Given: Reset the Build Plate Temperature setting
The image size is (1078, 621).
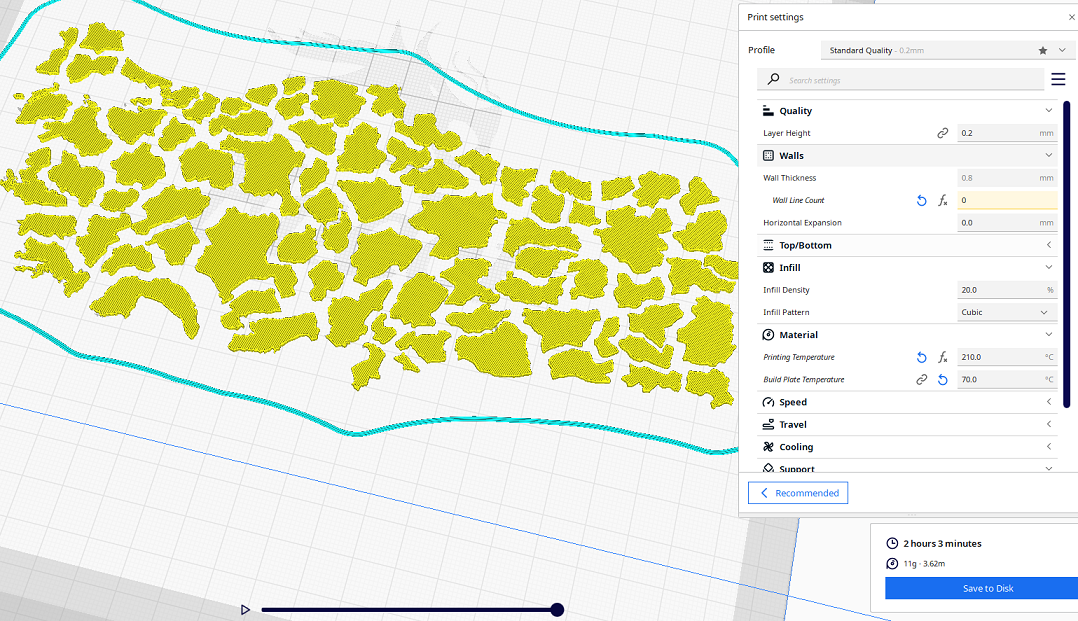Looking at the screenshot, I should point(942,380).
